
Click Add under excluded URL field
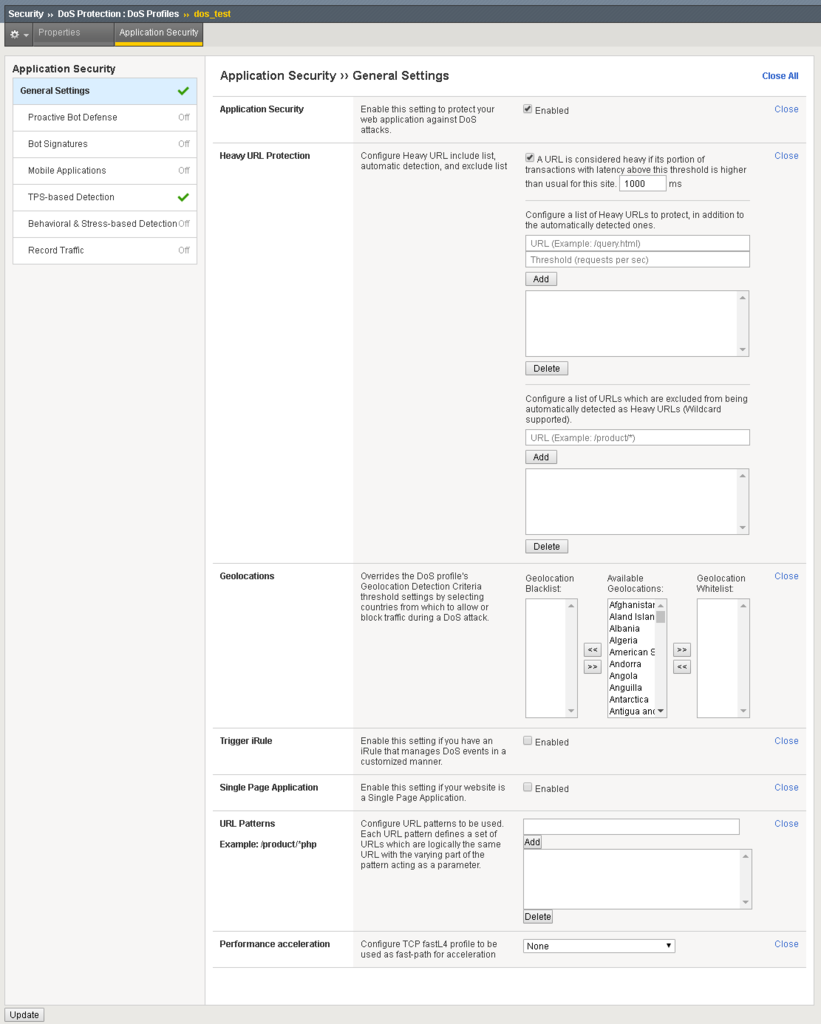click(541, 457)
